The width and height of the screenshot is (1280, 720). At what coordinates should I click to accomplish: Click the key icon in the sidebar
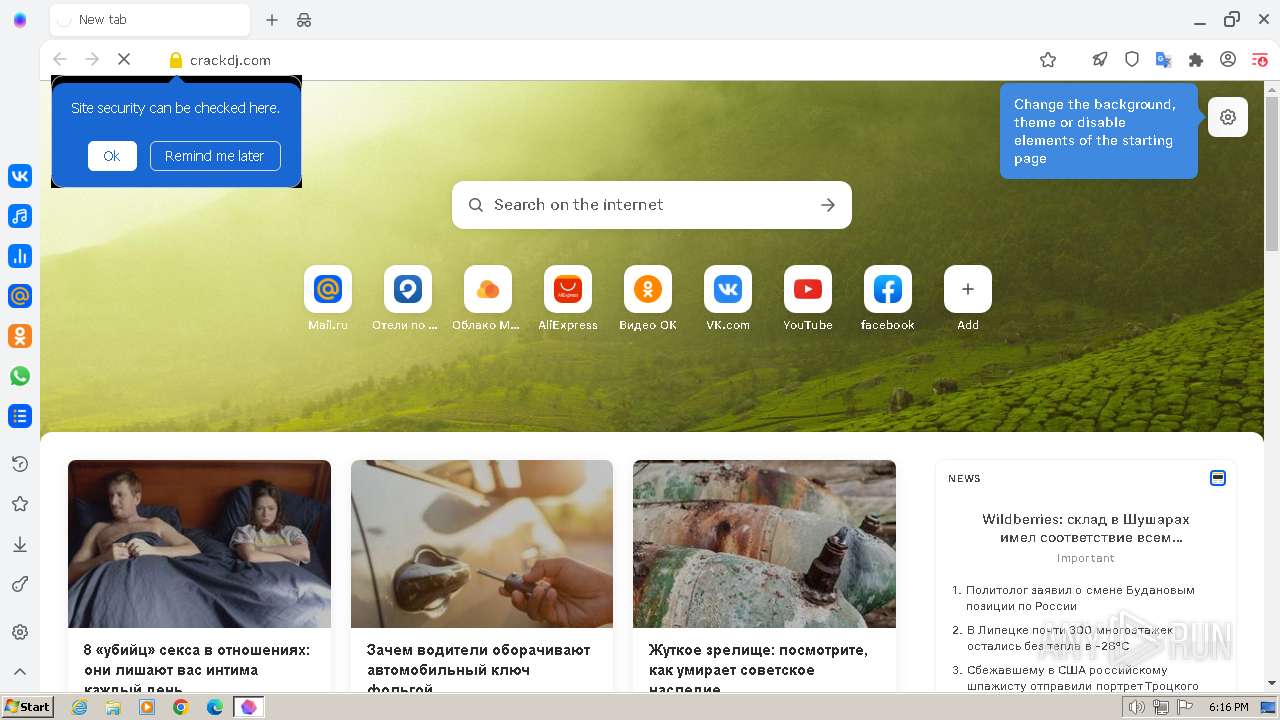(x=20, y=584)
